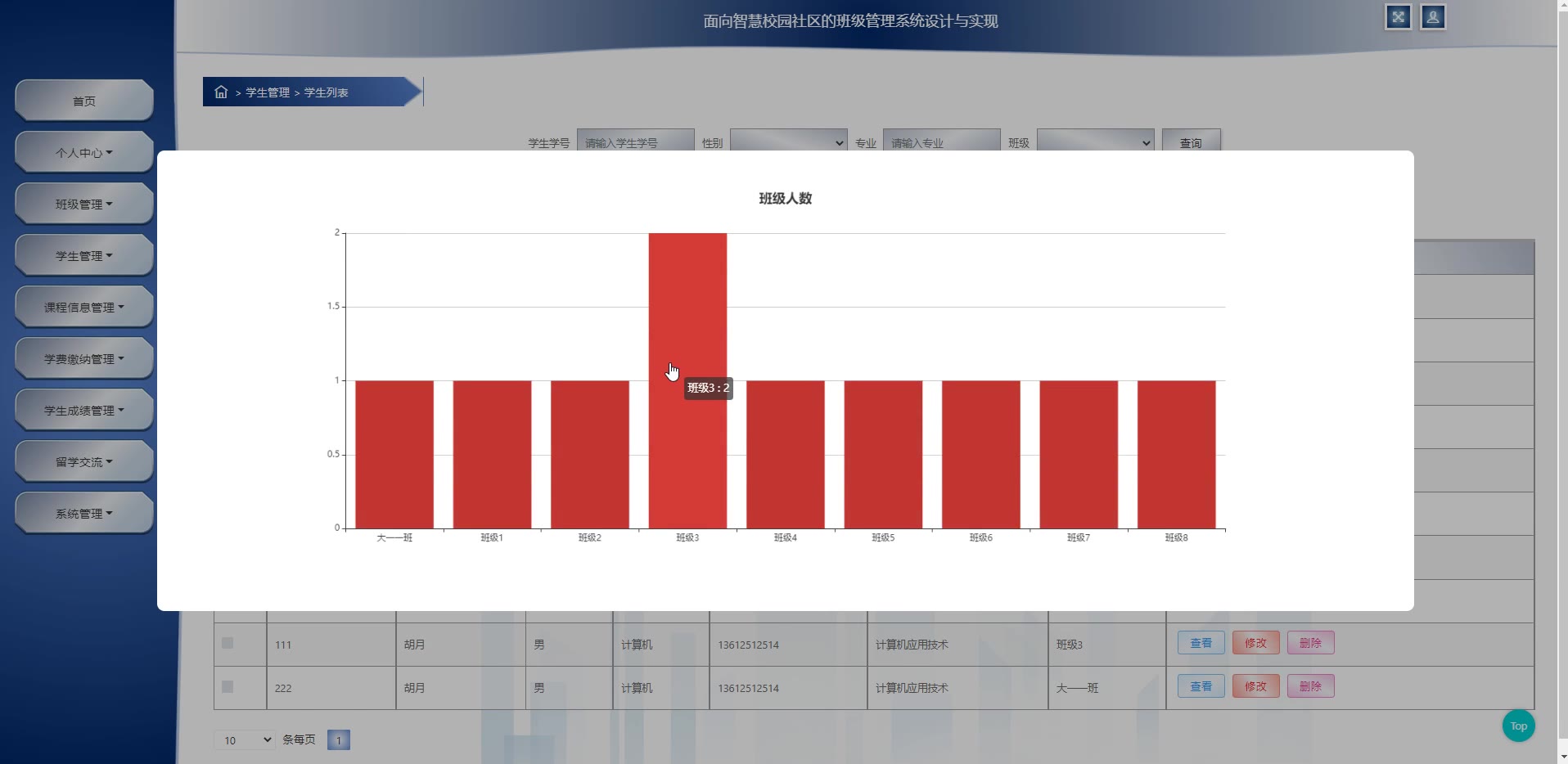
Task: Click 查看 for student 222
Action: click(x=1201, y=686)
